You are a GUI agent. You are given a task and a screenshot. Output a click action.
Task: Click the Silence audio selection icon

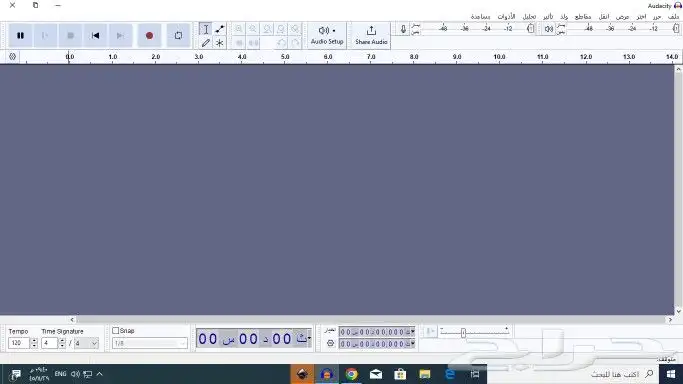click(253, 43)
